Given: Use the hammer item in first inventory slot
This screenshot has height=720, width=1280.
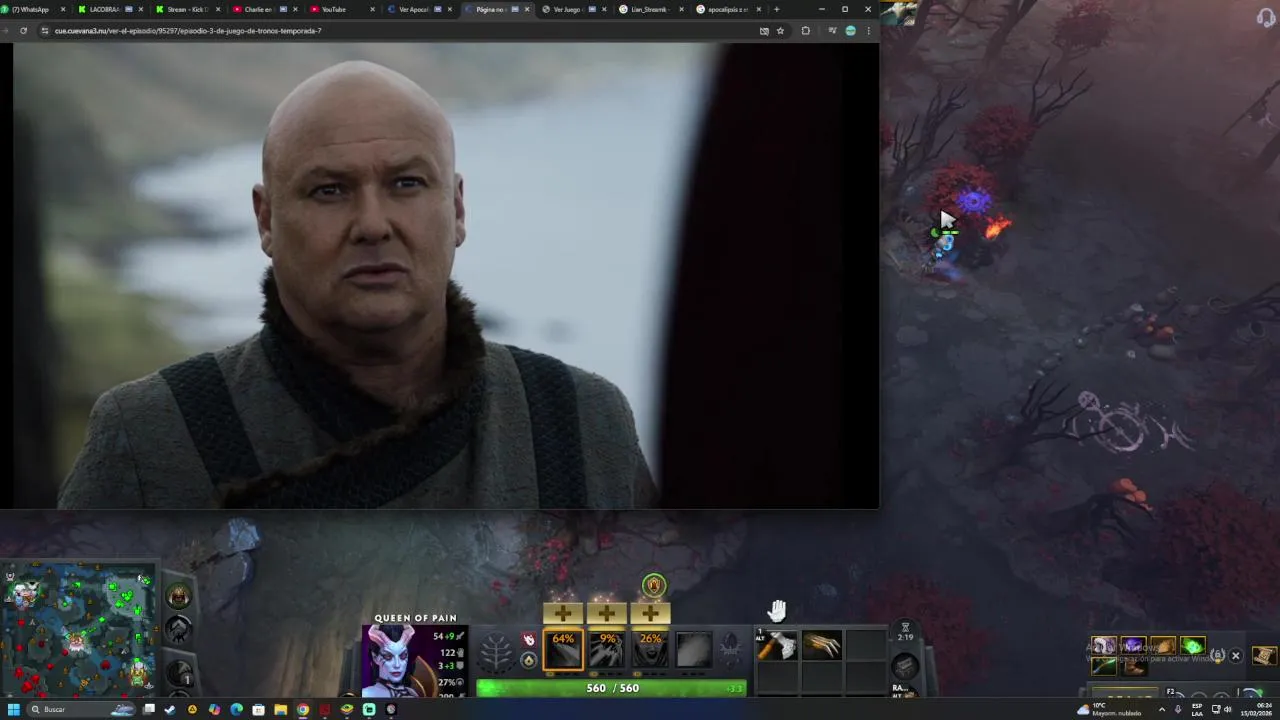Looking at the screenshot, I should 777,646.
